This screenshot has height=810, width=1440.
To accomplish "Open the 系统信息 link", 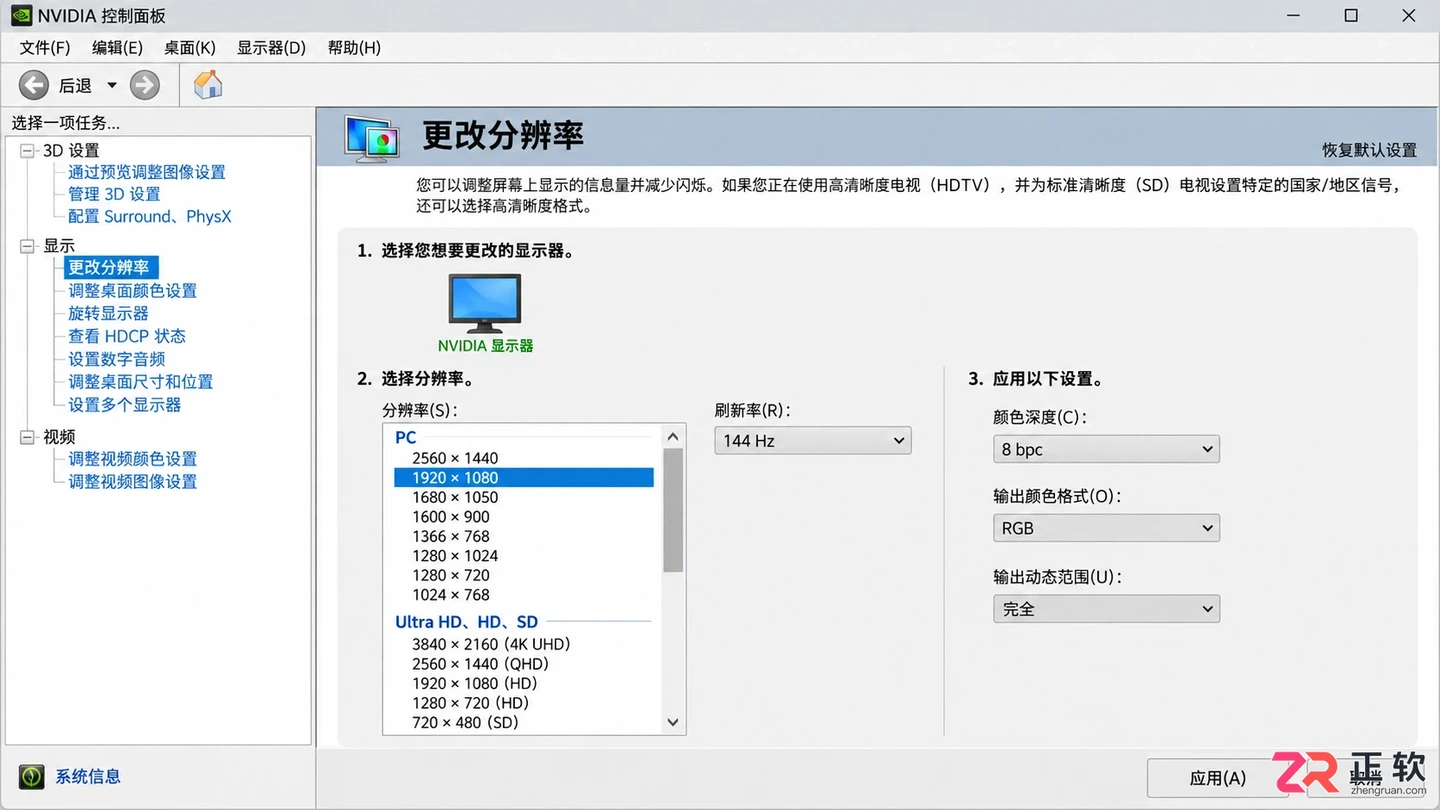I will (88, 776).
